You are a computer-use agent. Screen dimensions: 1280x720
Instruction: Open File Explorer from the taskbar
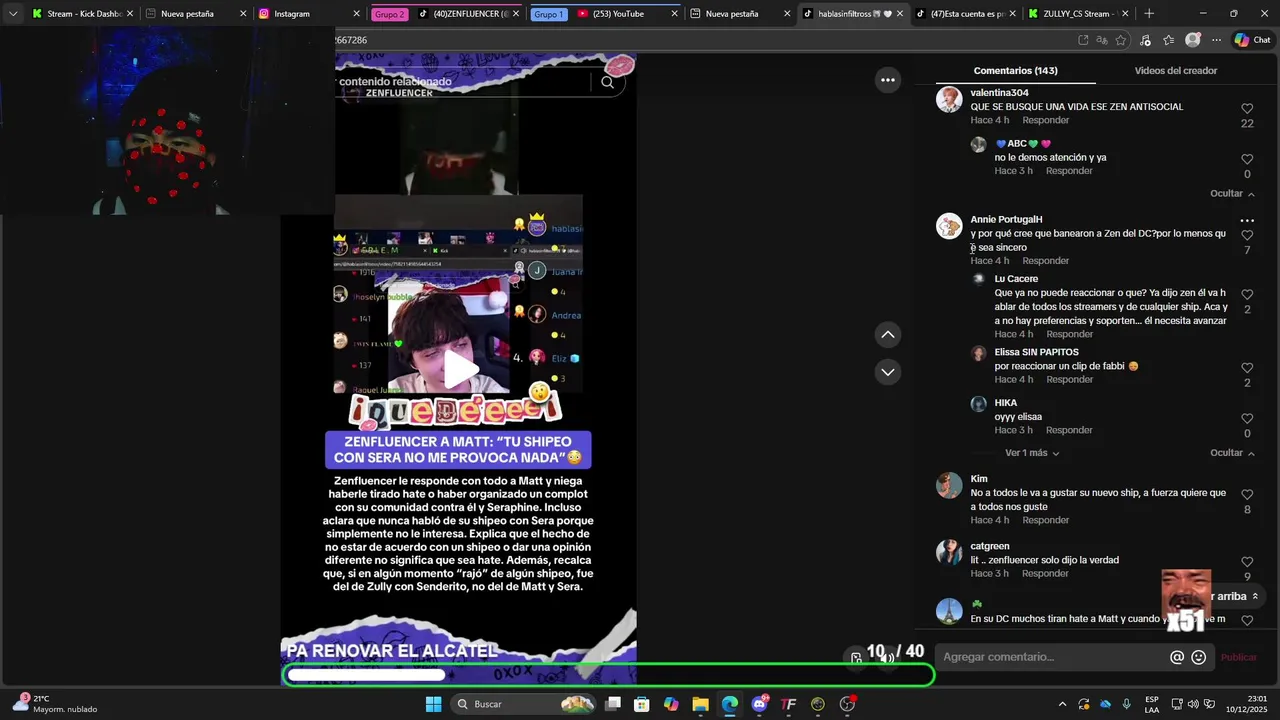tap(700, 704)
